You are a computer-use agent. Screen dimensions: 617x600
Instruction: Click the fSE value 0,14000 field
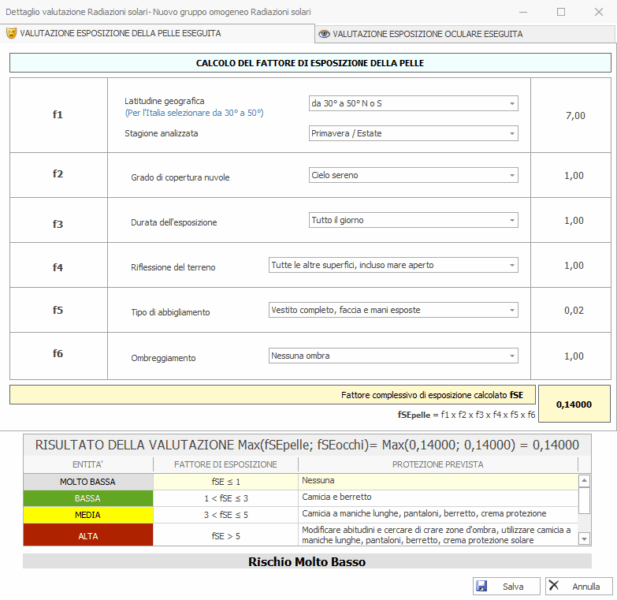(574, 404)
